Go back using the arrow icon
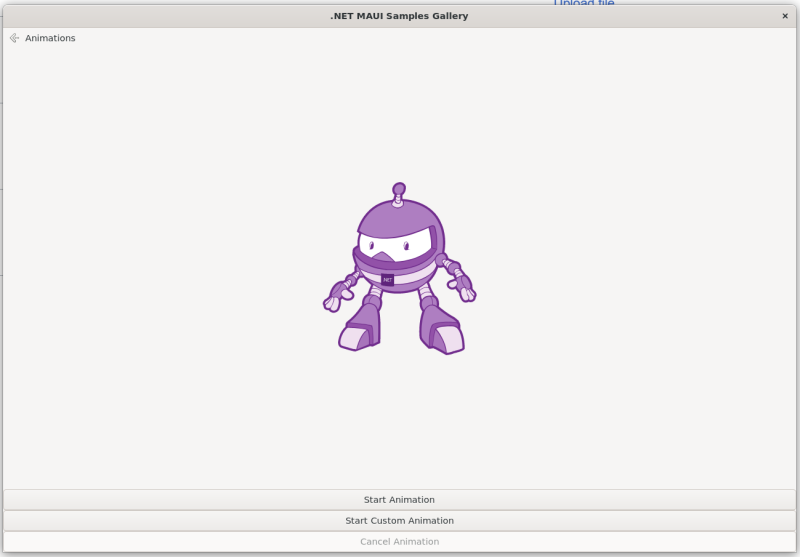Image resolution: width=800 pixels, height=557 pixels. pos(14,38)
